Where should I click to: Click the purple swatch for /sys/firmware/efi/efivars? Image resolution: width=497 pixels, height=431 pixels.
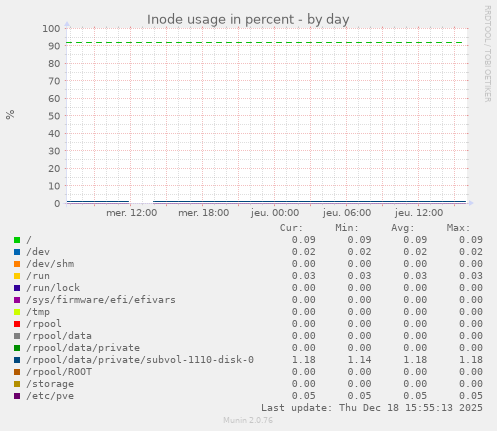[x=17, y=300]
